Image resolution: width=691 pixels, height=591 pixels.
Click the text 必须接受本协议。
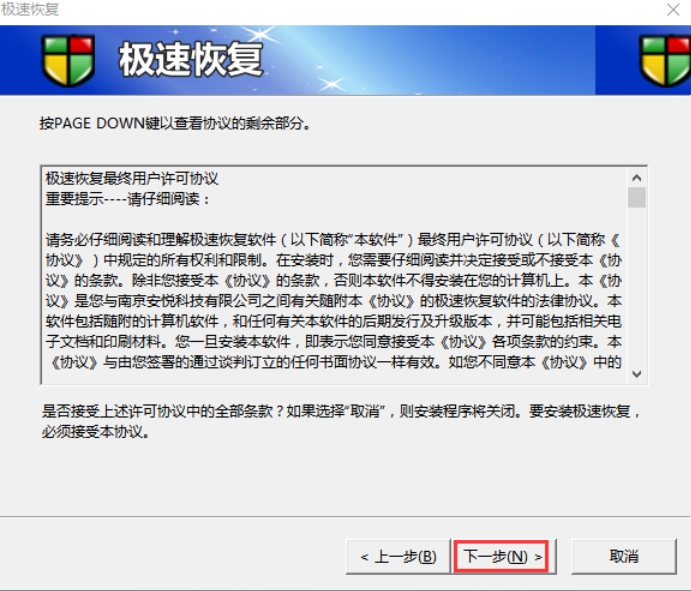click(x=96, y=431)
